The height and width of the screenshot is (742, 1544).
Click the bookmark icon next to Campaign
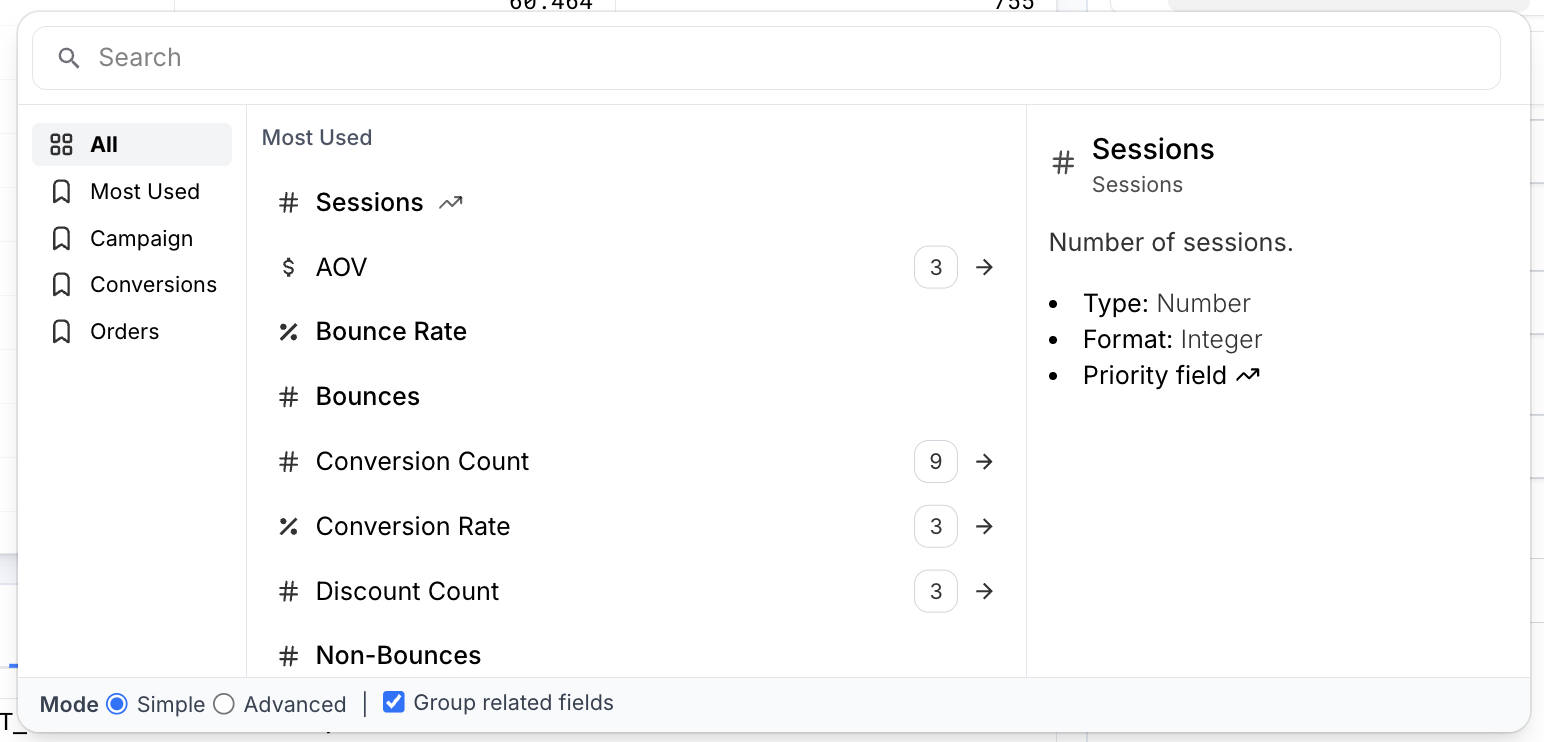[x=62, y=238]
